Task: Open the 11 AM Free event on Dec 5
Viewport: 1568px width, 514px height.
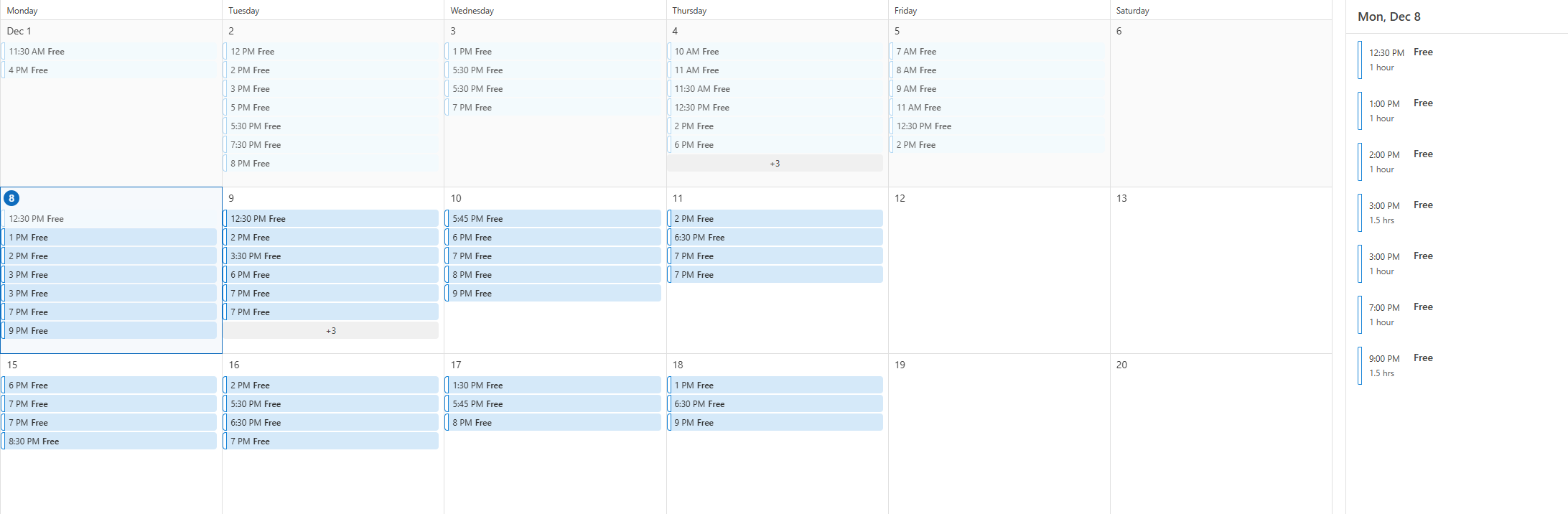Action: 997,108
